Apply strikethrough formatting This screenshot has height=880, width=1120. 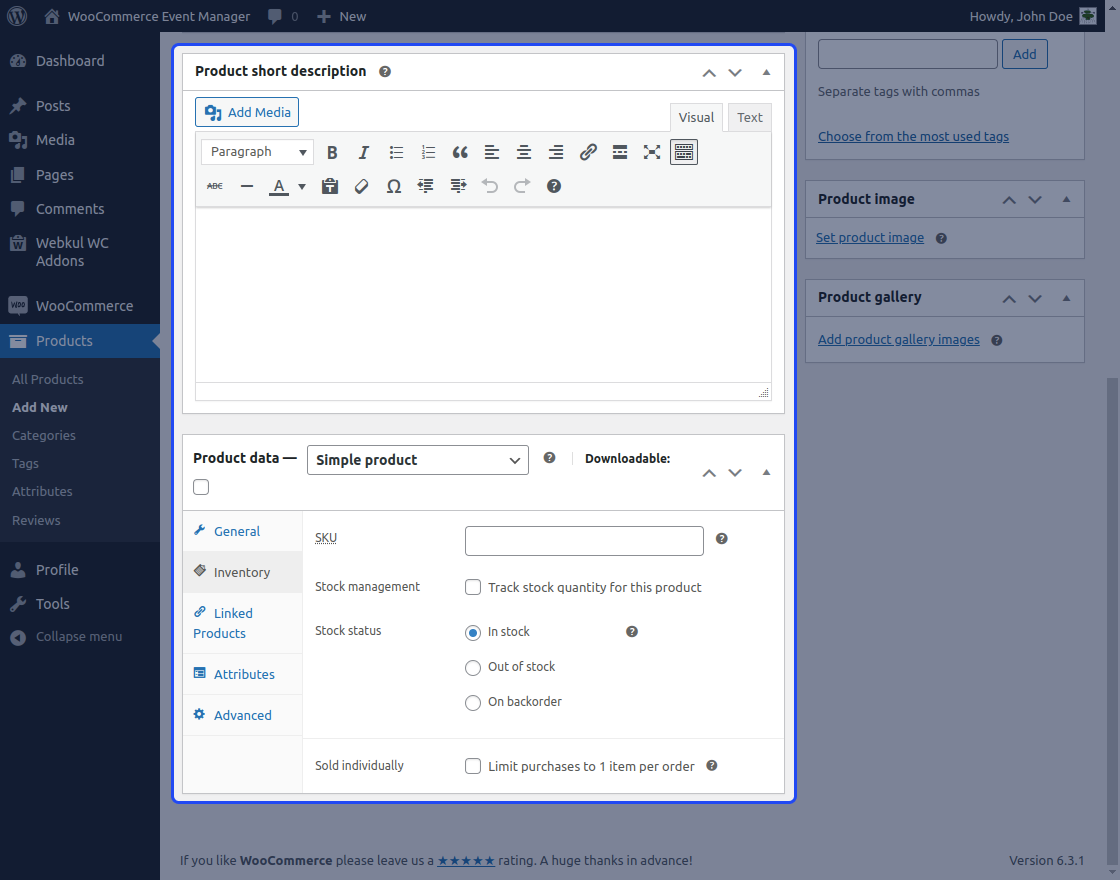tap(214, 186)
